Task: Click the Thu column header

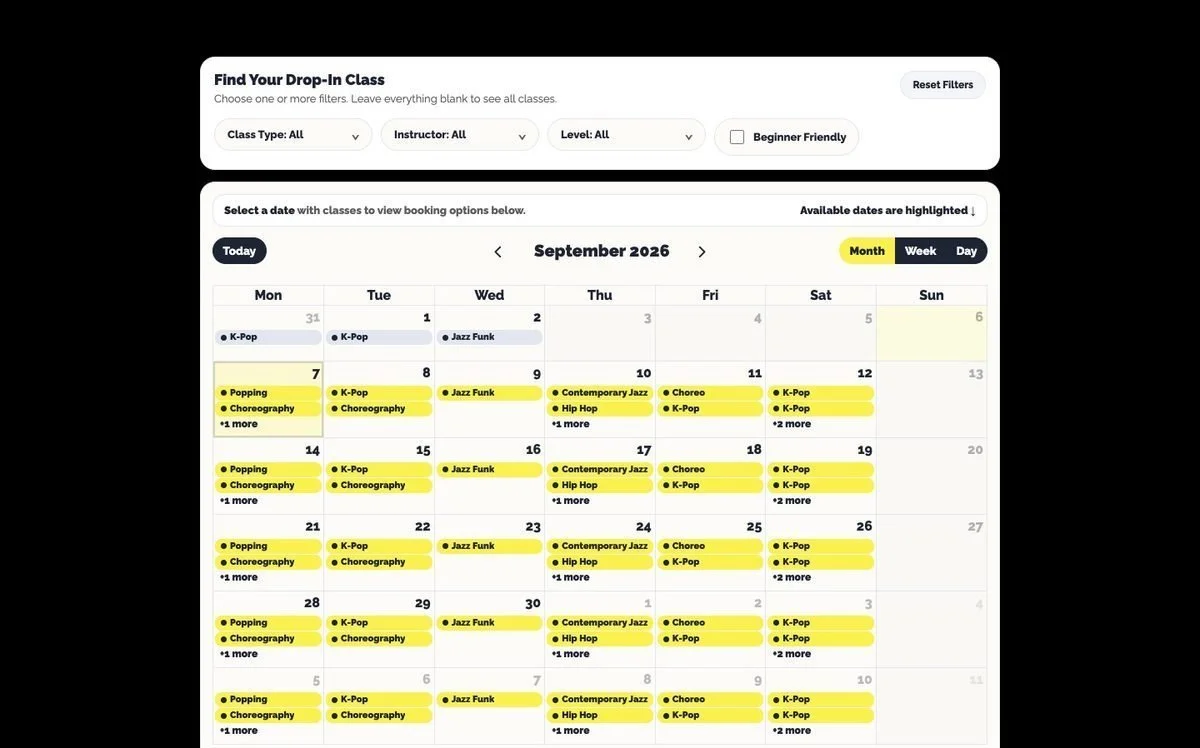Action: coord(600,295)
